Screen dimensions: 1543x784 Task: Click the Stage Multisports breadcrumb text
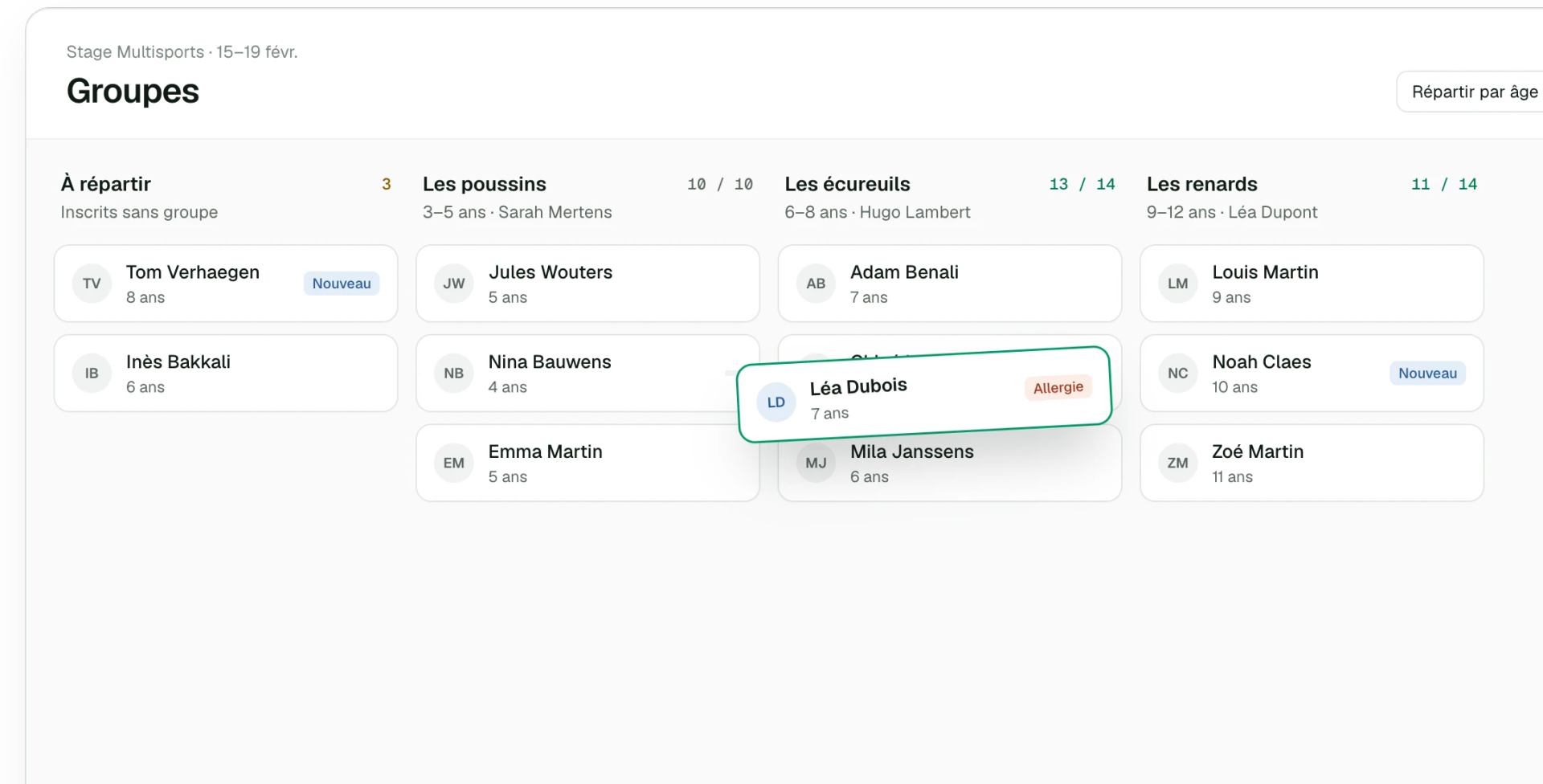182,52
